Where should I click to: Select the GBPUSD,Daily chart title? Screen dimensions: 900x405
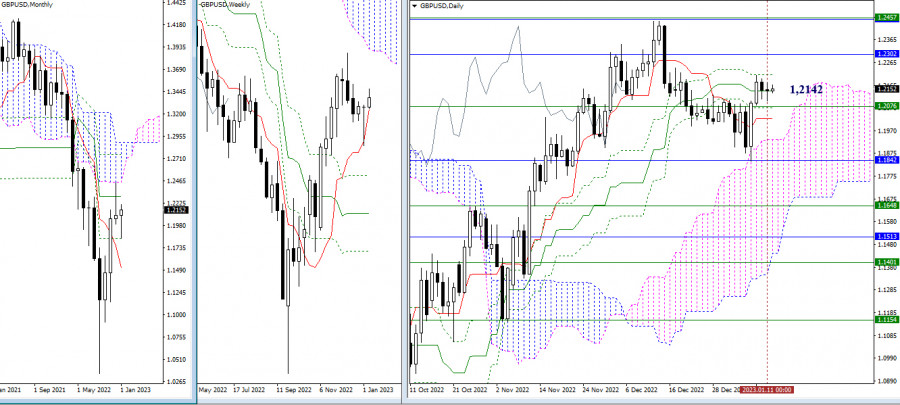441,6
